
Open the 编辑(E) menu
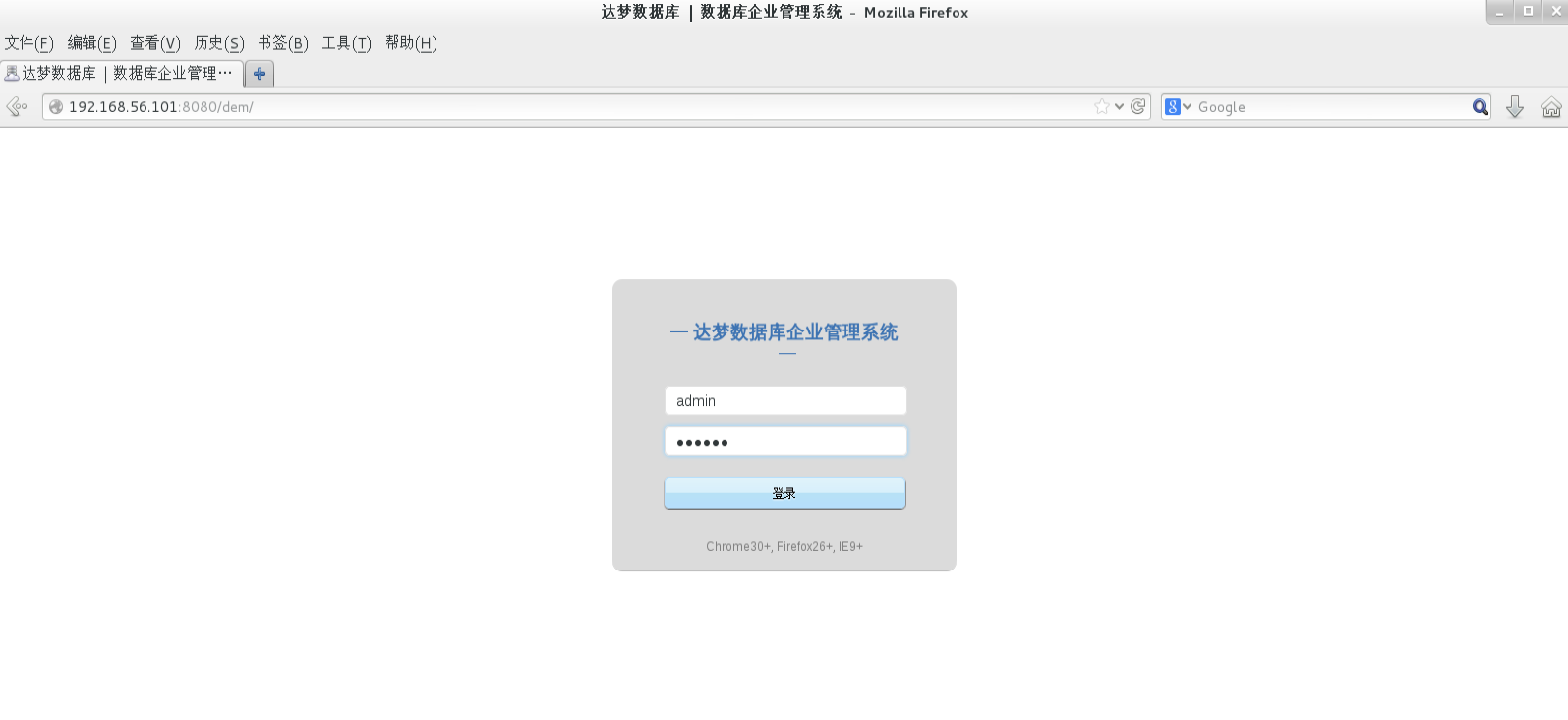(91, 43)
